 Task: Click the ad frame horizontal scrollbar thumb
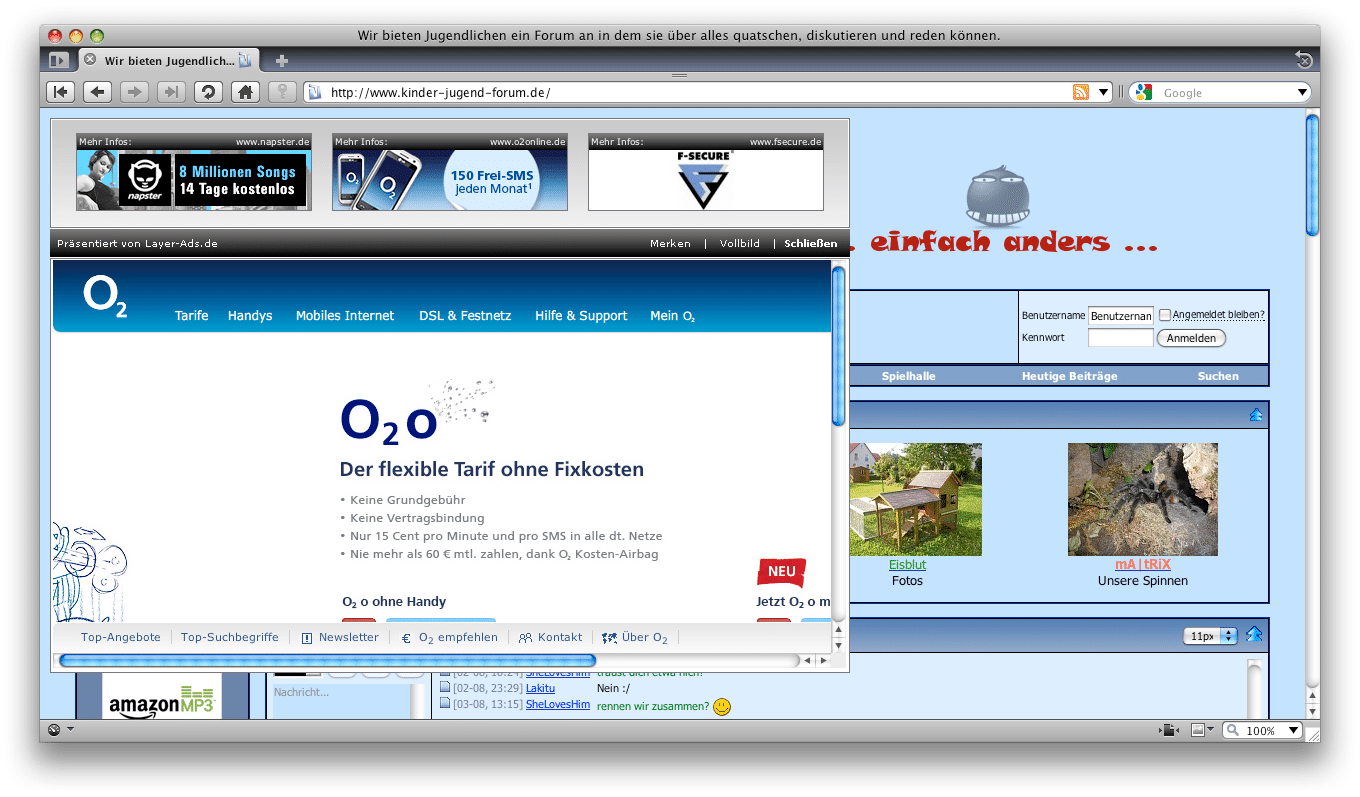(327, 660)
